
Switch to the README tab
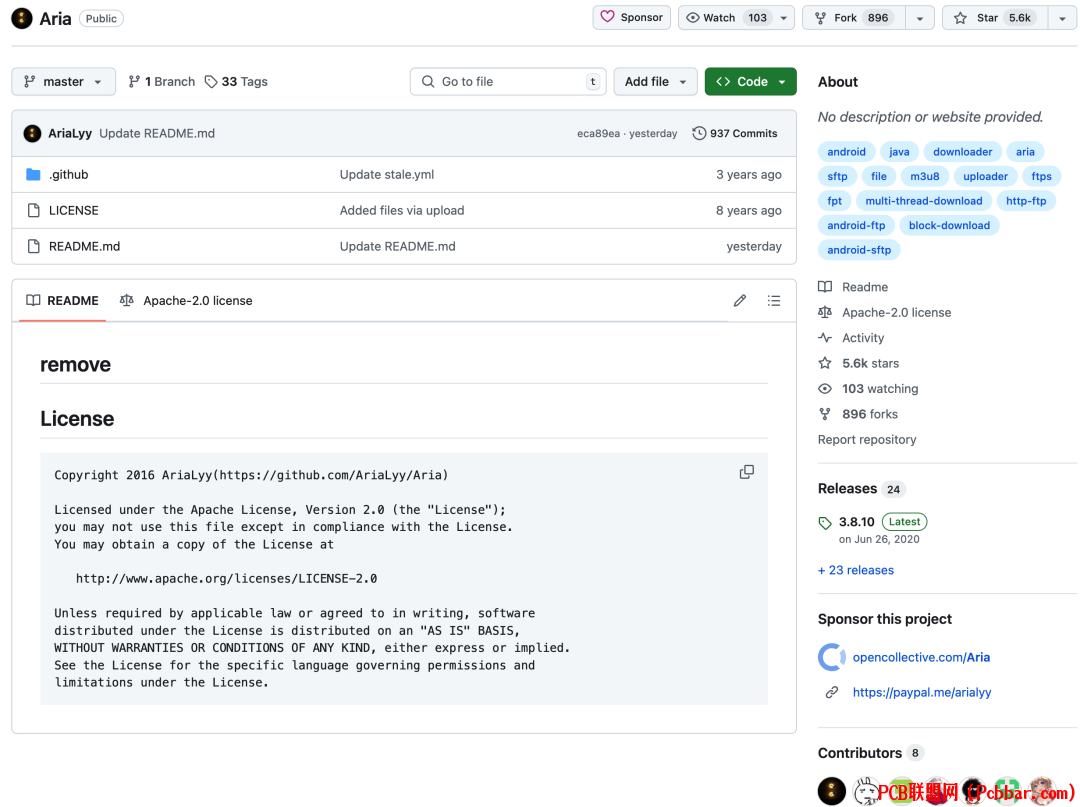pyautogui.click(x=63, y=301)
